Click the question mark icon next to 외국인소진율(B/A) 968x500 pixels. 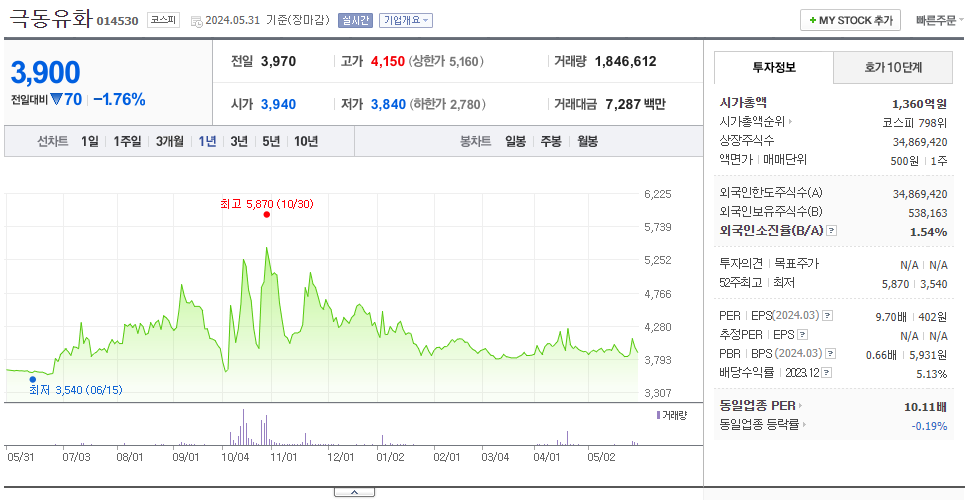[x=832, y=231]
